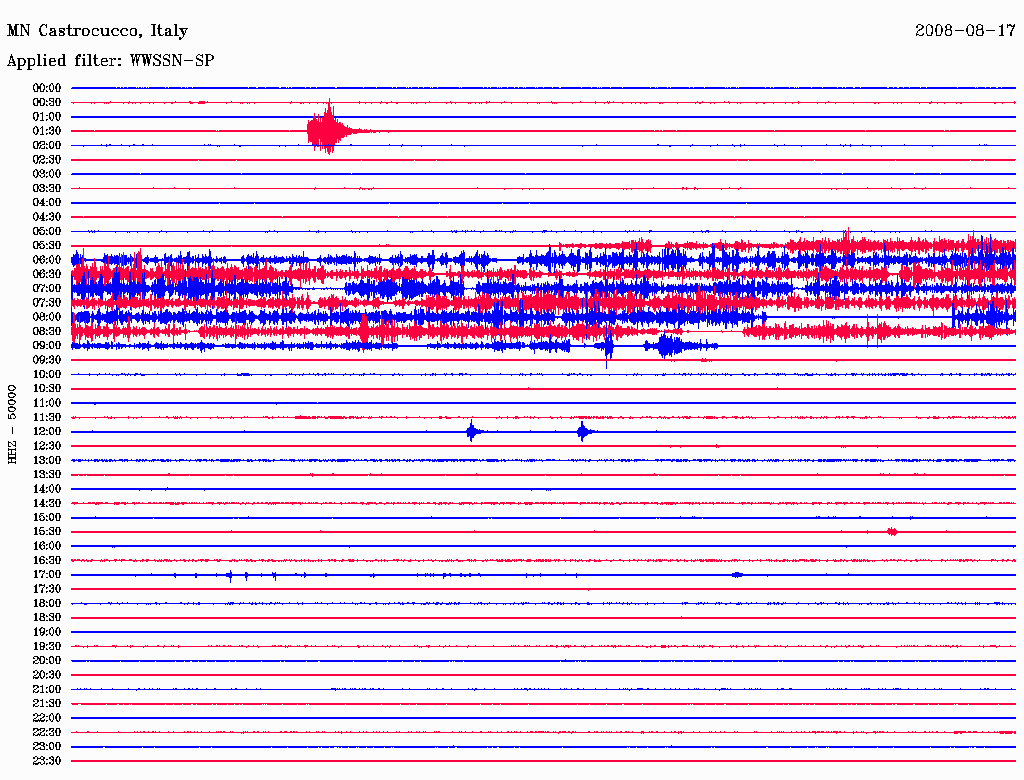Image resolution: width=1024 pixels, height=780 pixels.
Task: Select the 12:00 time label
Action: 47,432
